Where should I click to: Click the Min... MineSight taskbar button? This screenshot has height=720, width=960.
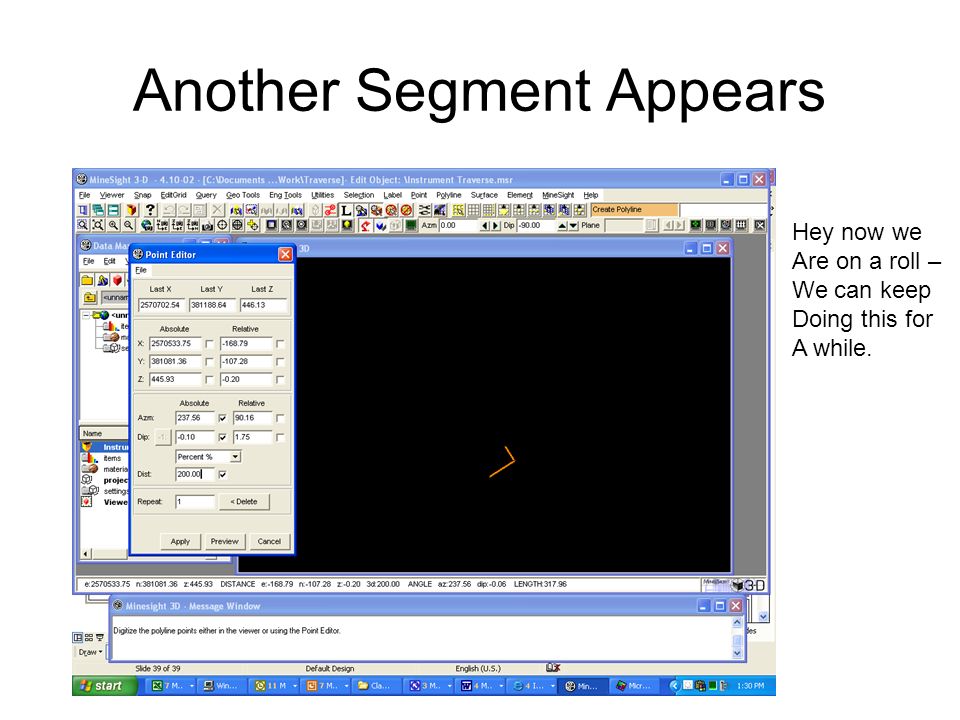pyautogui.click(x=582, y=686)
